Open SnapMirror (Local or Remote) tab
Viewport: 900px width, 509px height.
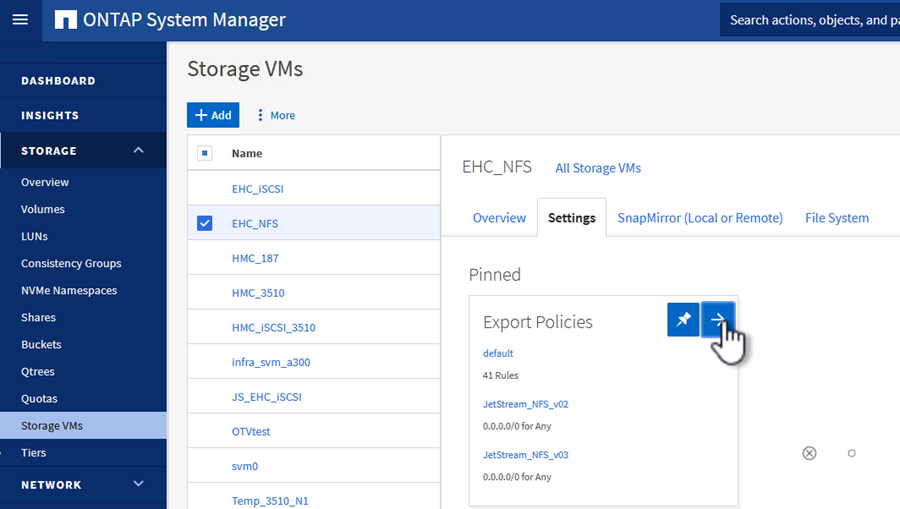[699, 218]
